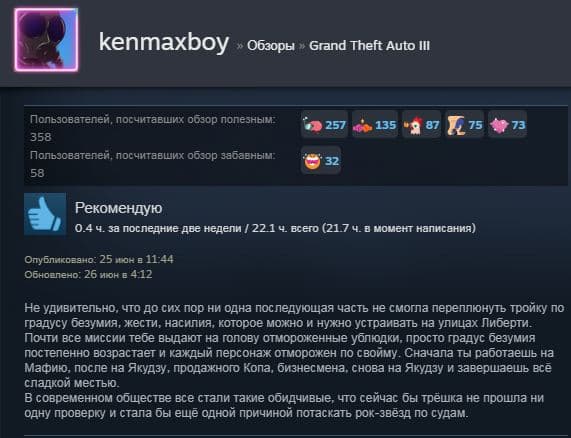This screenshot has width=571, height=438.
Task: Select the rooster award with count 87
Action: coord(421,125)
